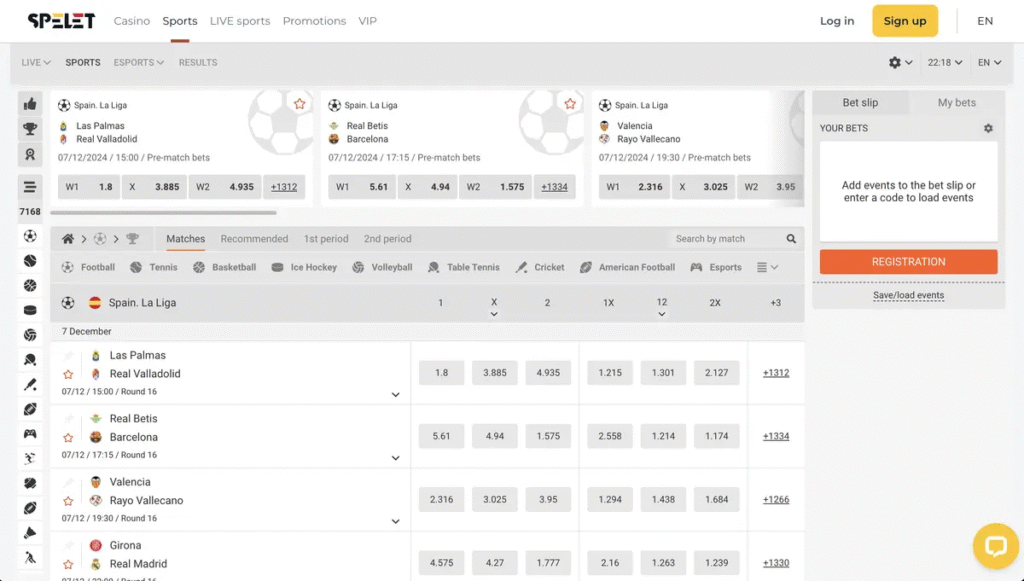Favorite the Spain La Liga card showing Real Betis
This screenshot has width=1024, height=581.
coord(570,103)
